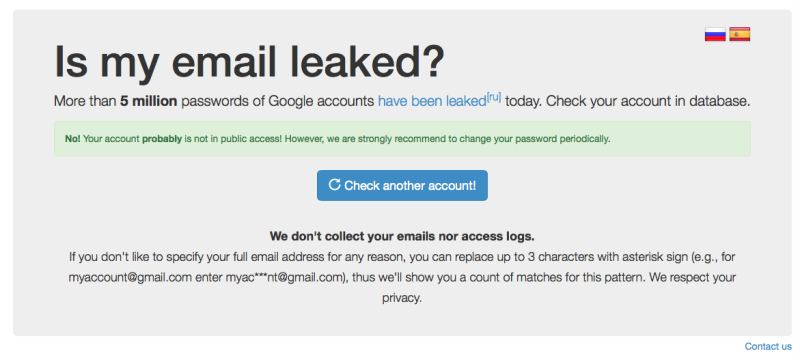Viewport: 800px width, 360px height.
Task: Click the 'Is my email leaked?' heading
Action: (x=249, y=62)
